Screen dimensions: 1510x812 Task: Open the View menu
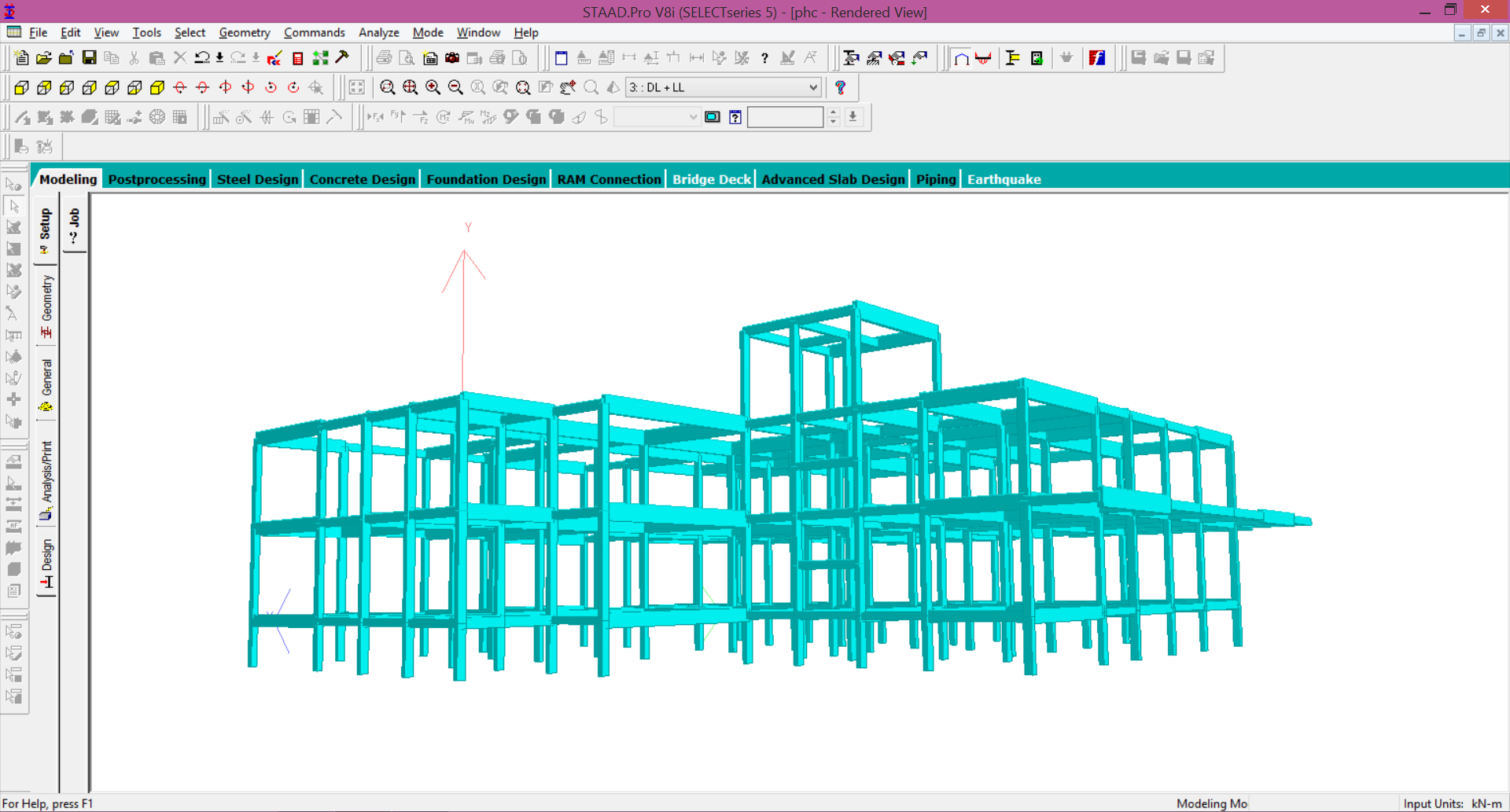[106, 32]
